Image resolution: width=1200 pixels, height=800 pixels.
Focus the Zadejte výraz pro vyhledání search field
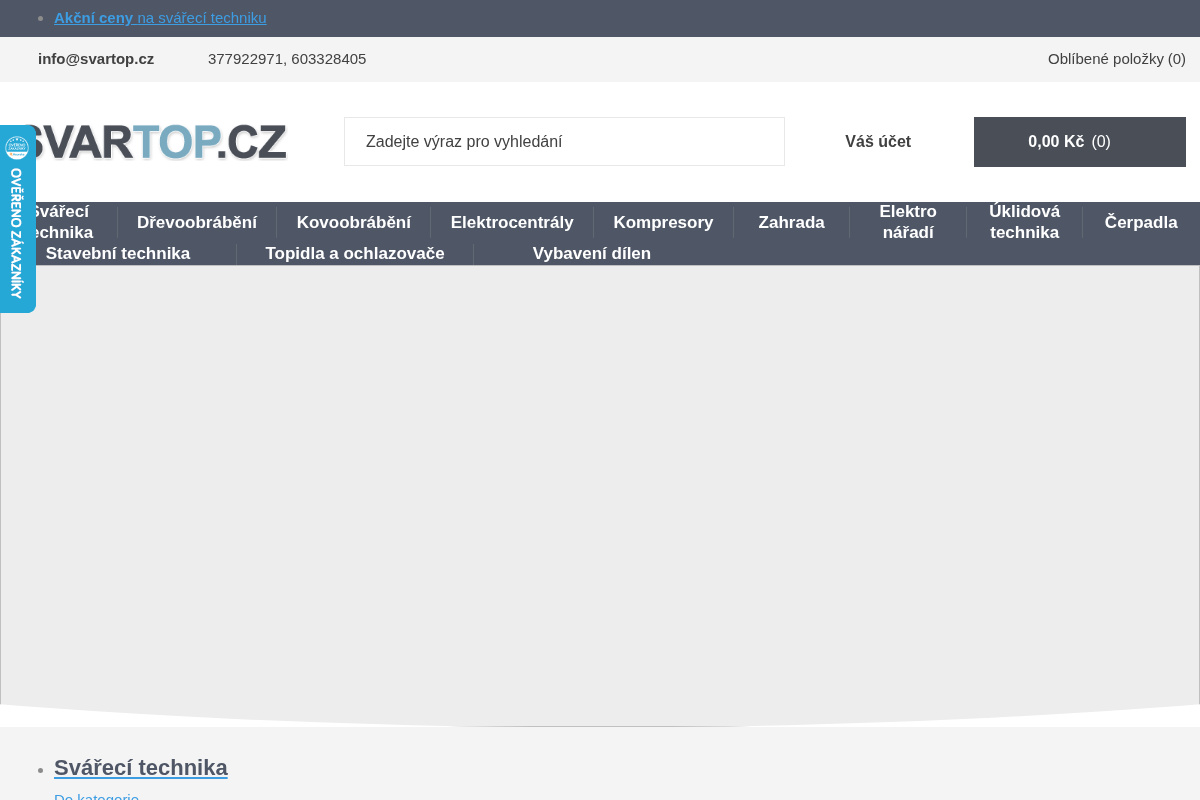click(x=564, y=142)
